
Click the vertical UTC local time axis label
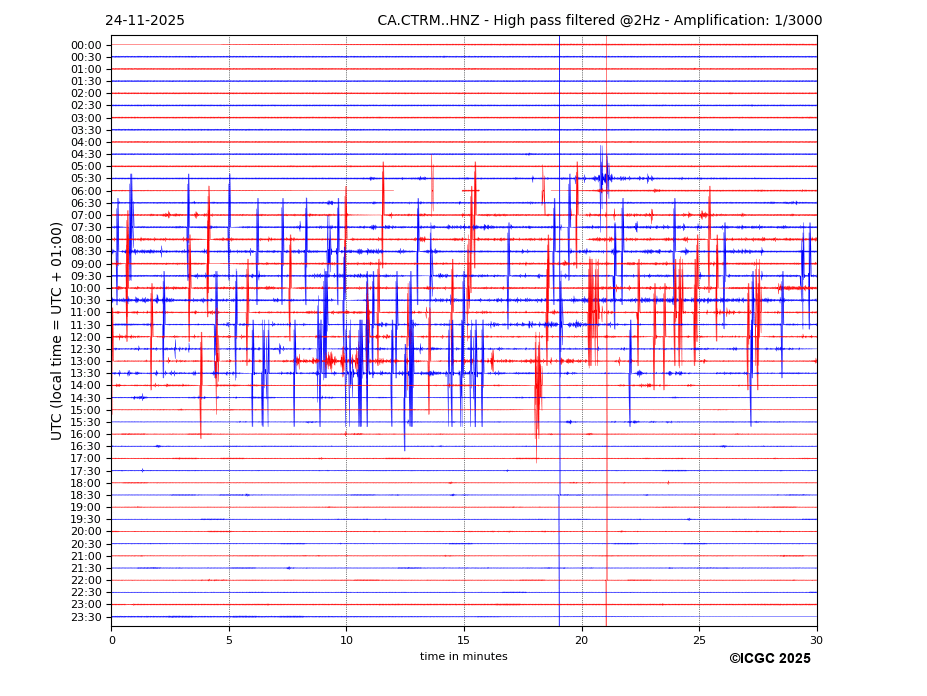click(x=57, y=330)
